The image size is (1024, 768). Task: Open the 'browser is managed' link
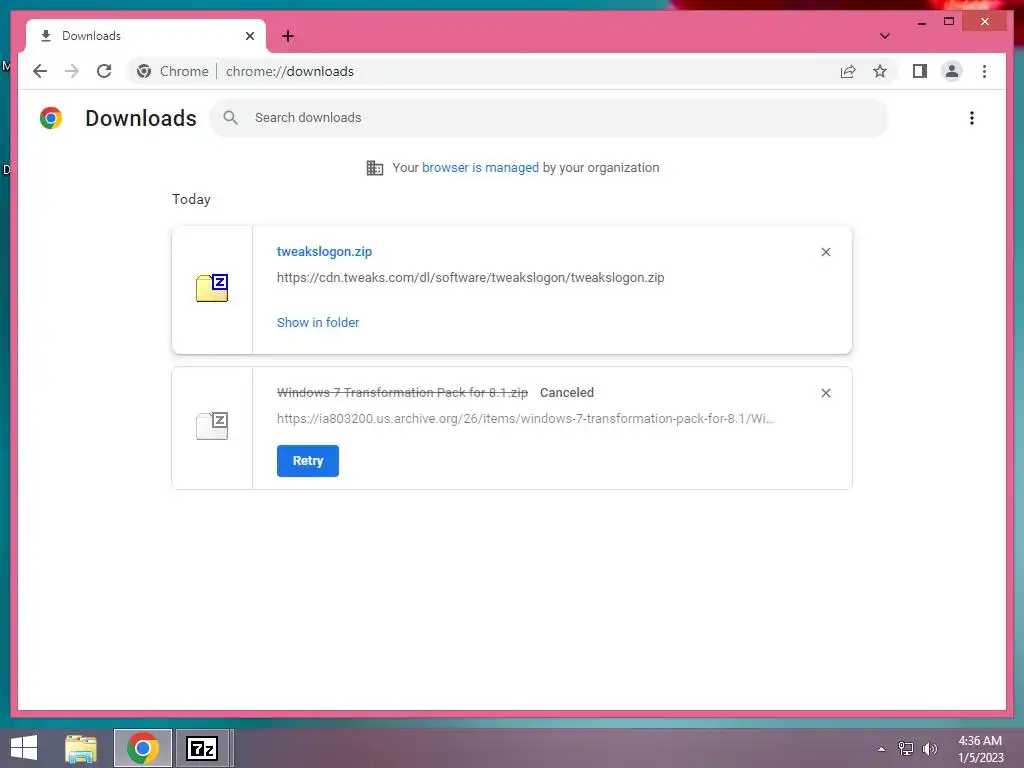[x=480, y=168]
